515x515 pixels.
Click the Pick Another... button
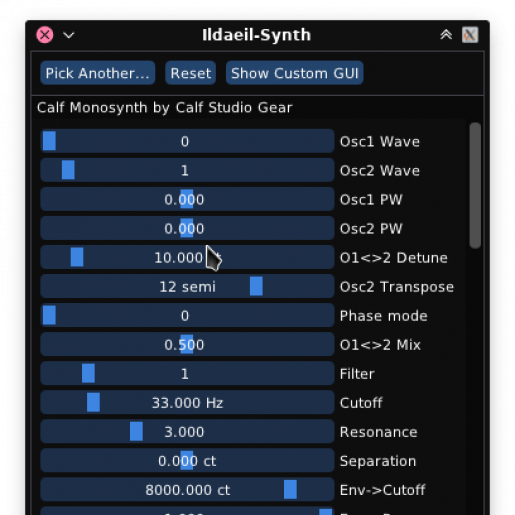[97, 73]
